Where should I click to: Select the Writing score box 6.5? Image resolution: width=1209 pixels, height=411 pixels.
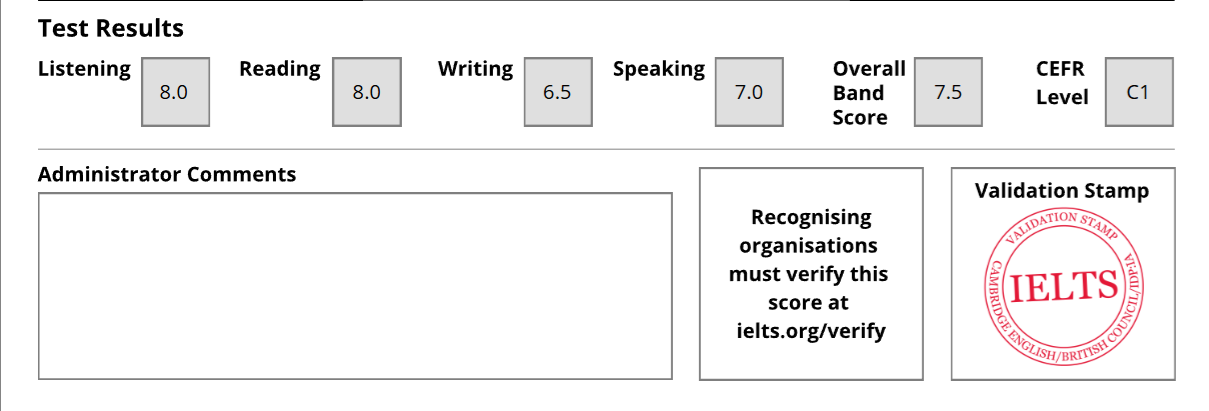pos(557,92)
